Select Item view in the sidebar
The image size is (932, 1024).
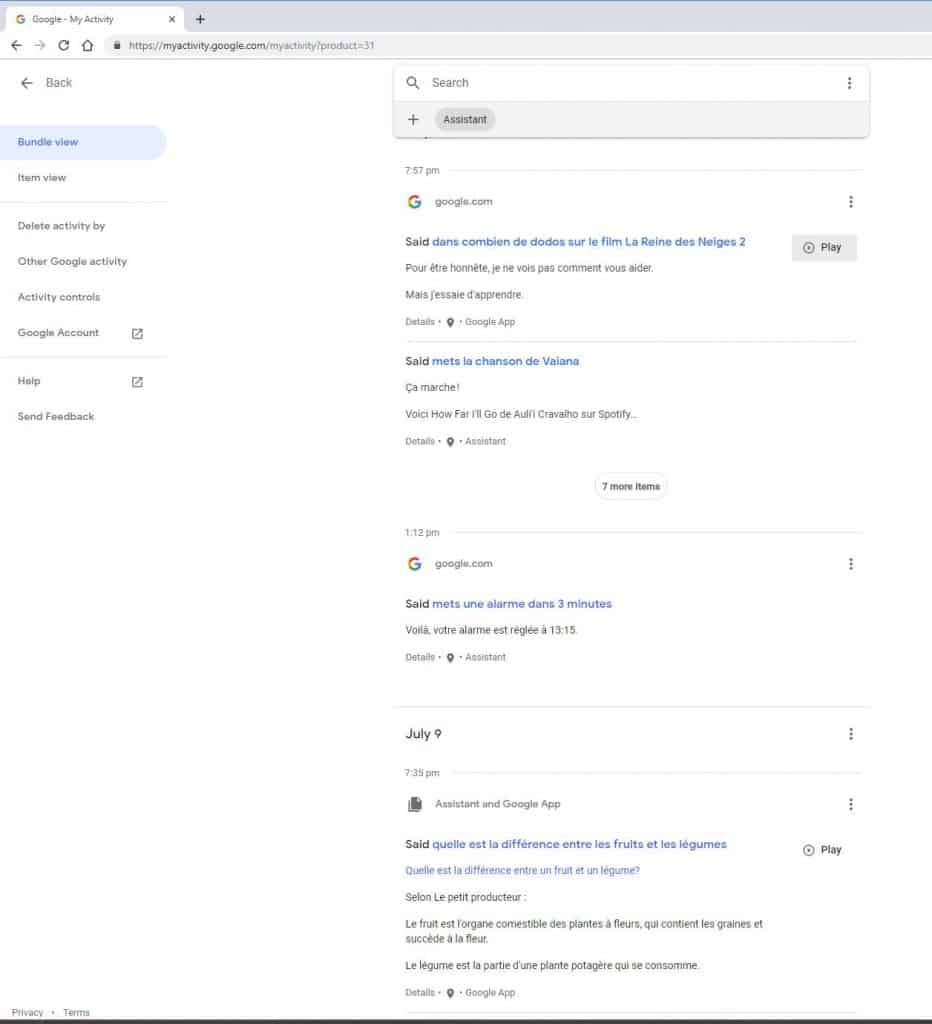point(42,178)
